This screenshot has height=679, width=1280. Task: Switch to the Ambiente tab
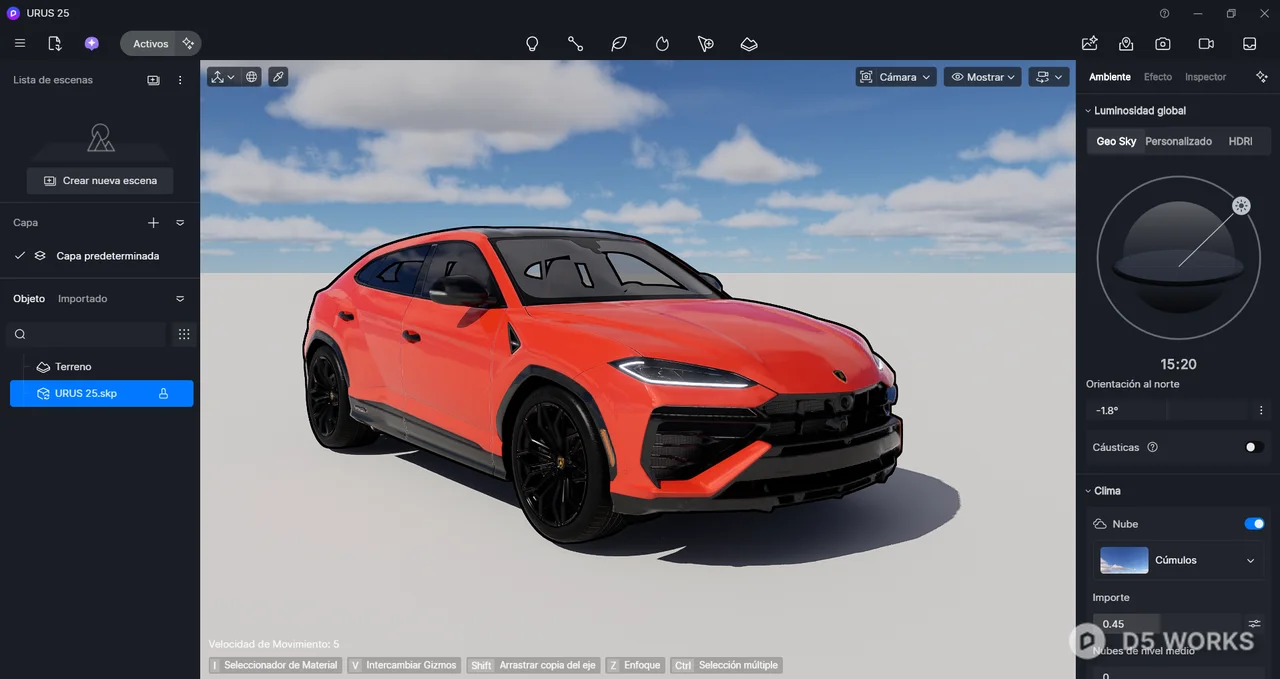pyautogui.click(x=1110, y=77)
